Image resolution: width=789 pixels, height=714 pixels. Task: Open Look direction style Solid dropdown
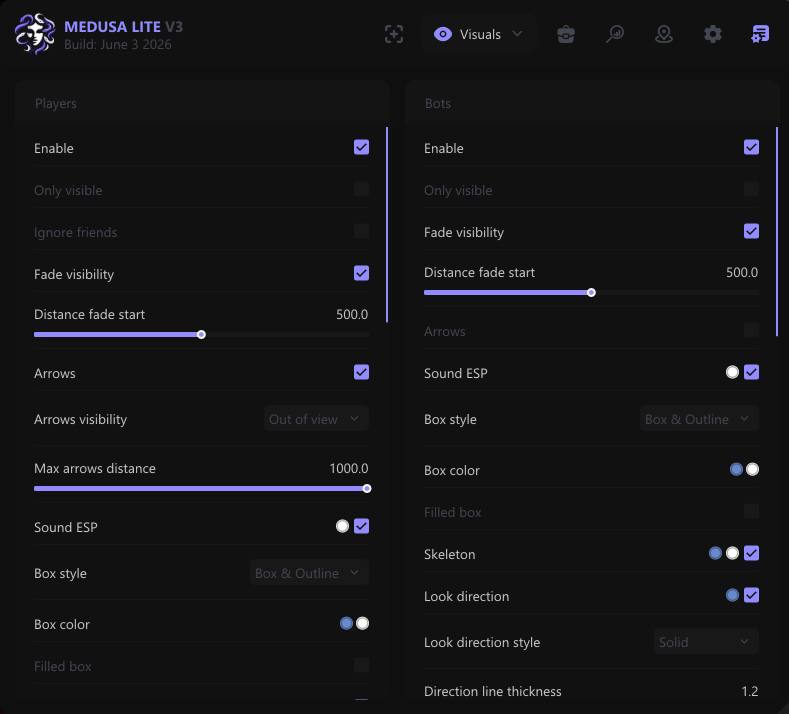(706, 642)
